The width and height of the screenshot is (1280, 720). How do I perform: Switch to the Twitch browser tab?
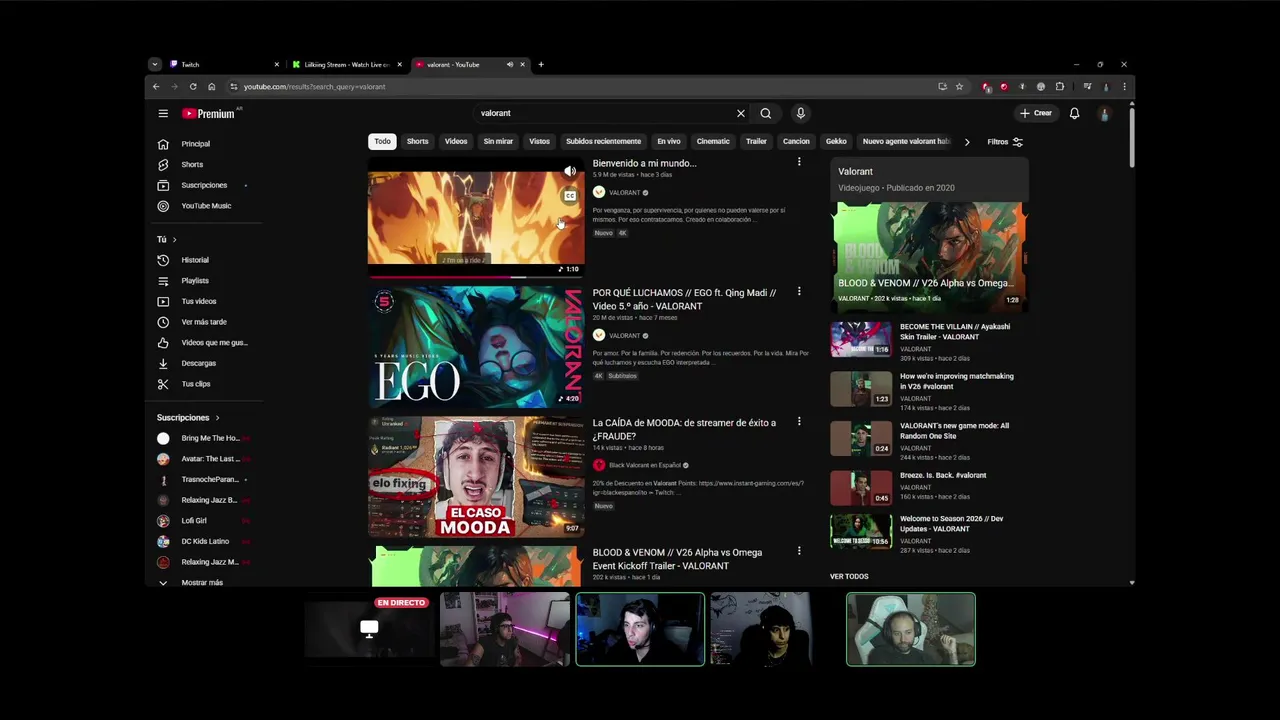(222, 64)
